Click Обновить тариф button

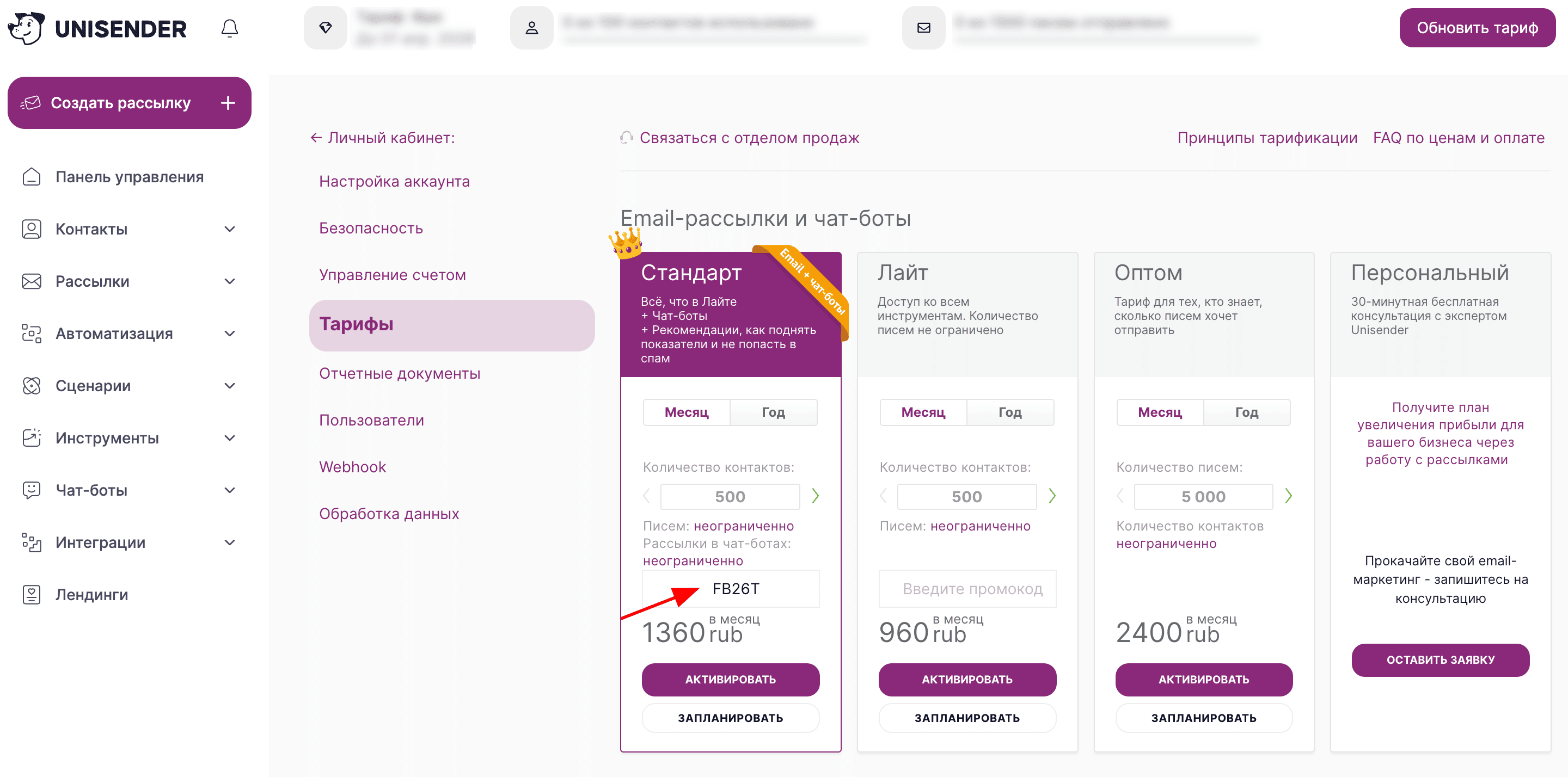click(1477, 28)
